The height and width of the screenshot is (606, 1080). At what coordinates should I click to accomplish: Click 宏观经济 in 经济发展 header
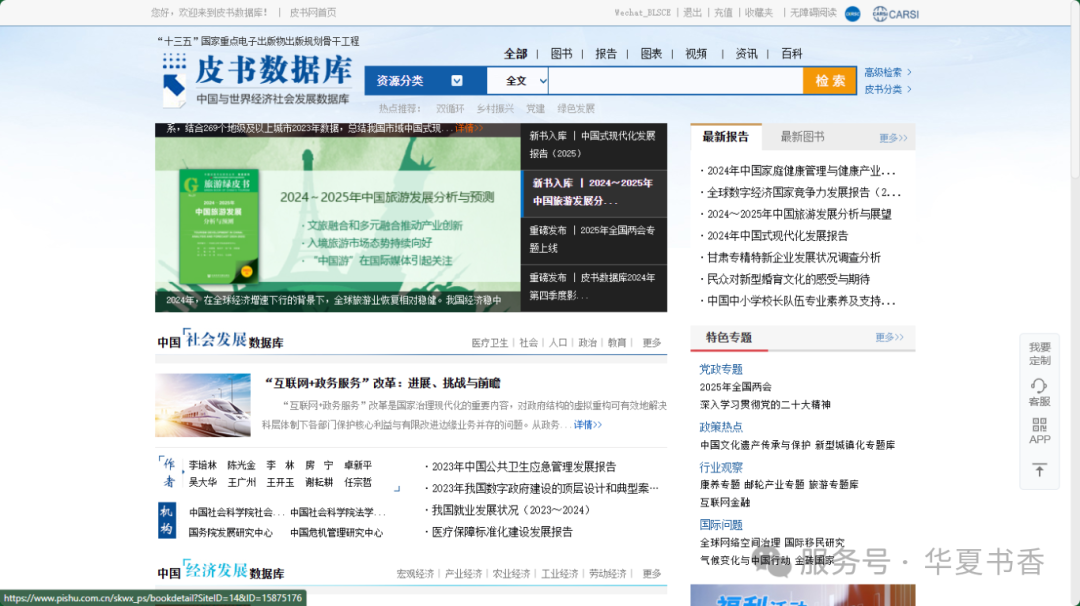(x=415, y=574)
